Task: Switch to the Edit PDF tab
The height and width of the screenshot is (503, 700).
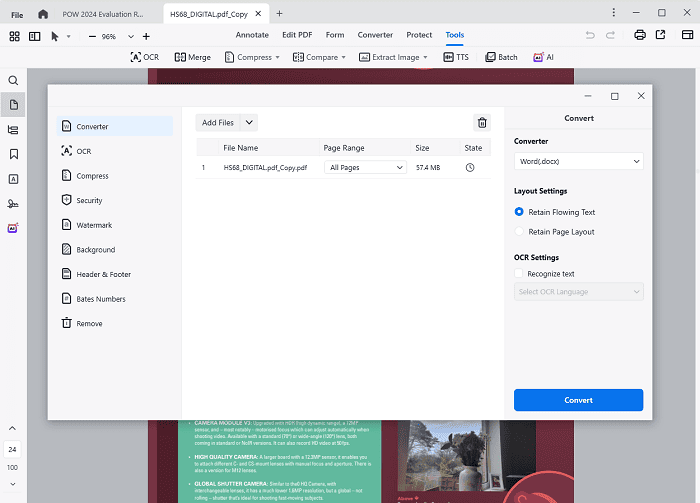Action: pyautogui.click(x=298, y=35)
